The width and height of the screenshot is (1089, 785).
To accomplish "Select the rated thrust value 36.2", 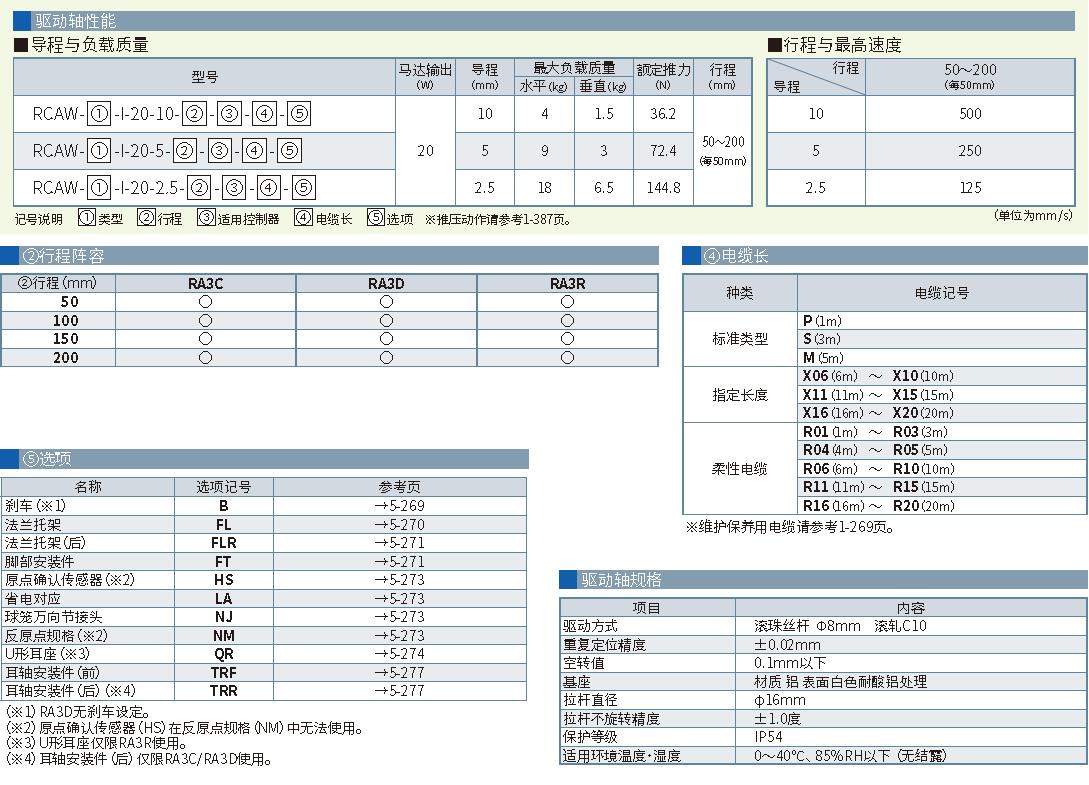I will tap(663, 114).
